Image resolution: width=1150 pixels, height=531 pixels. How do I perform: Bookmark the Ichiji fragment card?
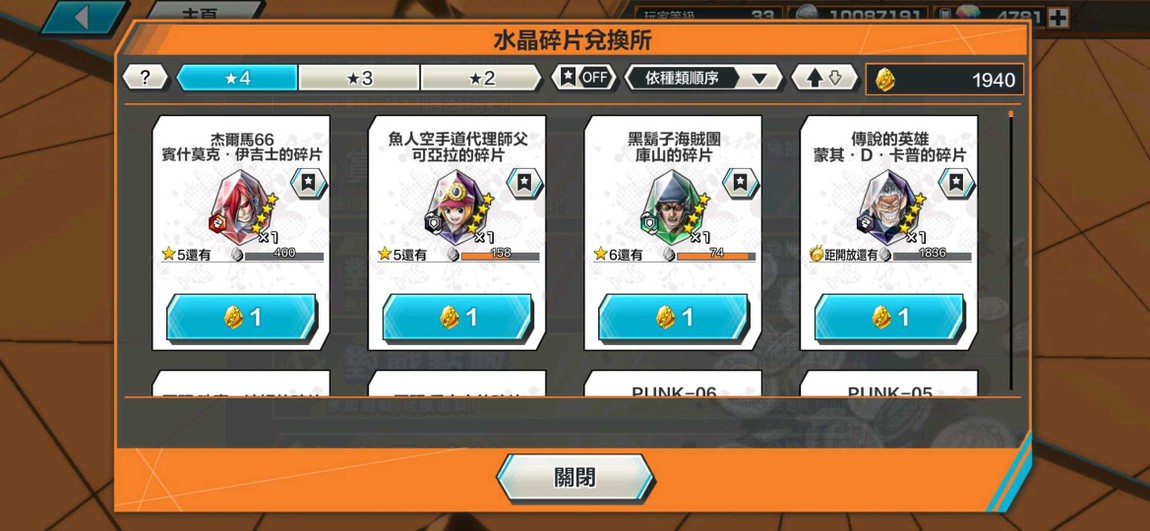tap(309, 183)
